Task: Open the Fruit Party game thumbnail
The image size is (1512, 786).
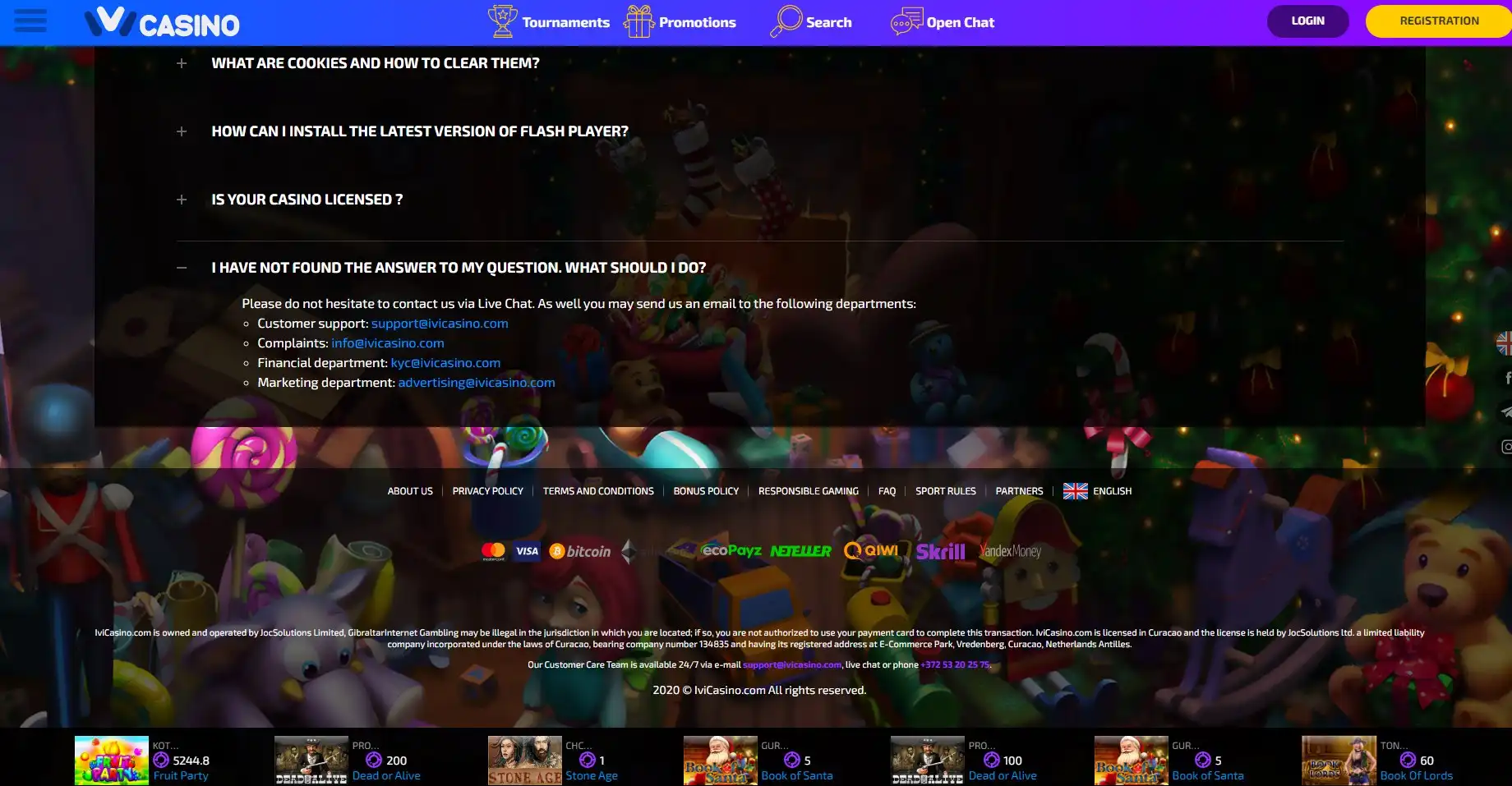Action: pyautogui.click(x=112, y=760)
